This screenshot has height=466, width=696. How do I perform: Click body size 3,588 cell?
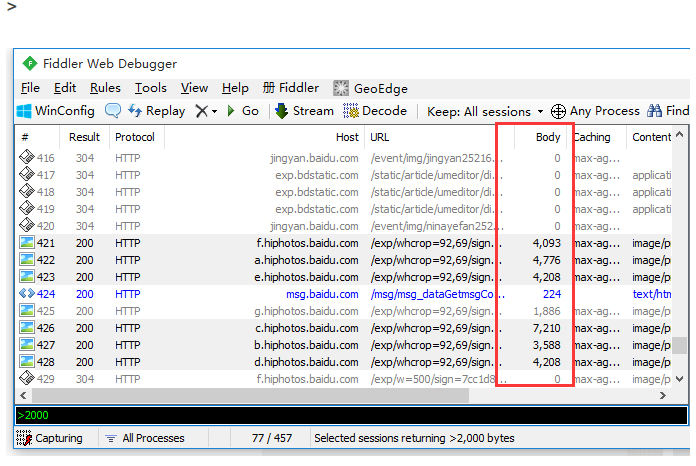[x=546, y=345]
